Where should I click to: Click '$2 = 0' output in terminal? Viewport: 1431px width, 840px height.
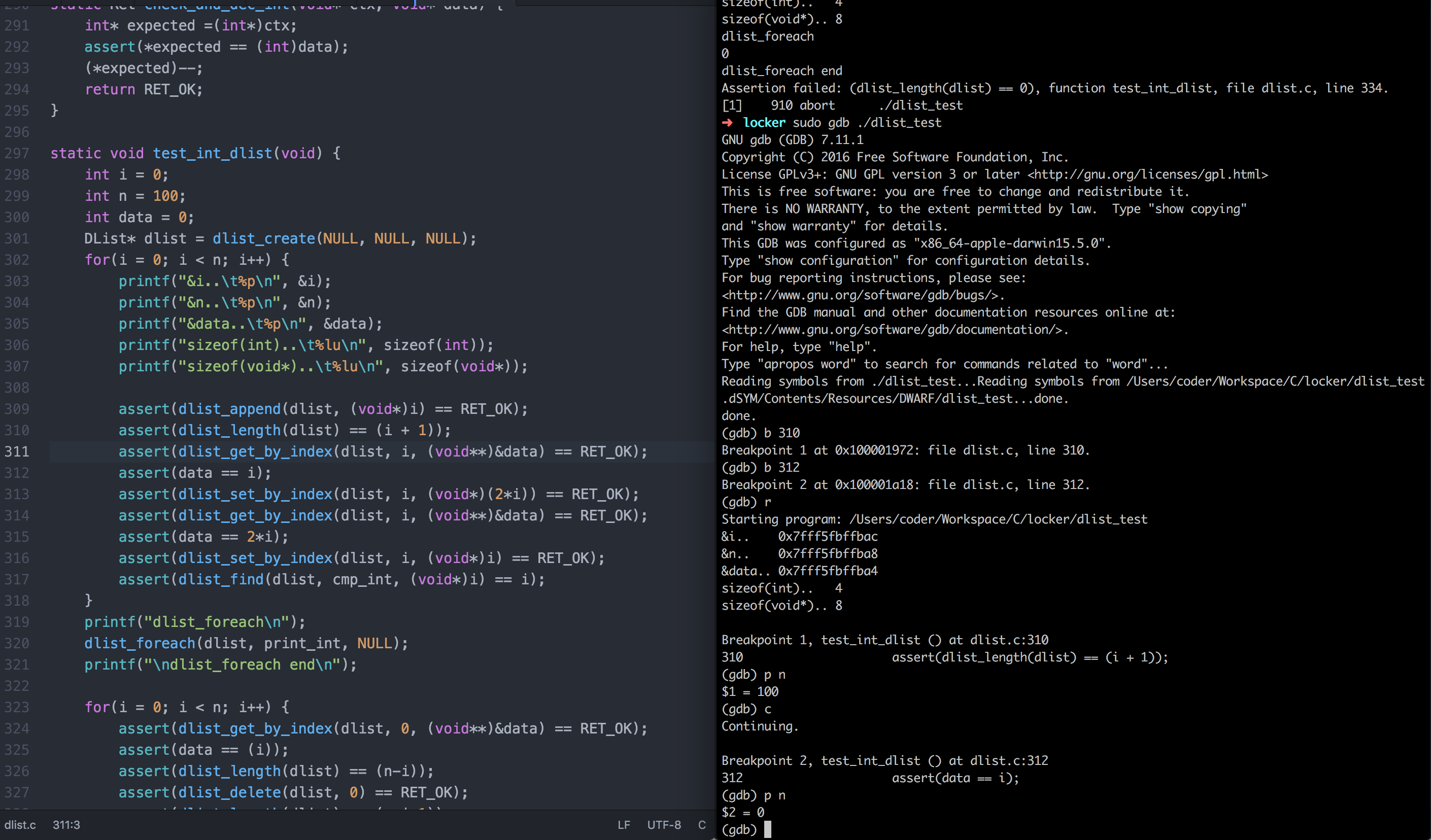click(x=743, y=813)
